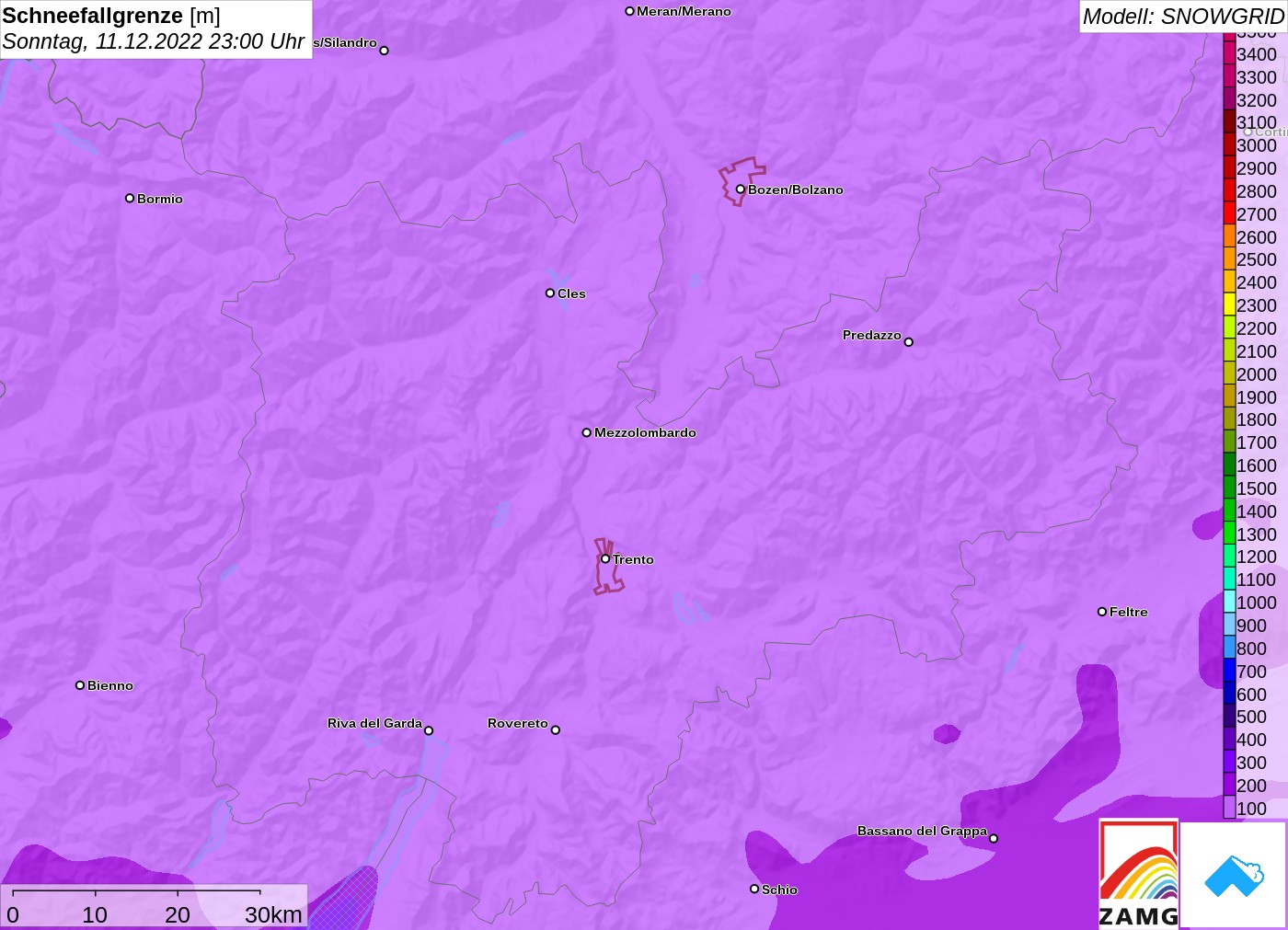Click the "30km" scale bar label
Viewport: 1288px width, 930px height.
(273, 914)
